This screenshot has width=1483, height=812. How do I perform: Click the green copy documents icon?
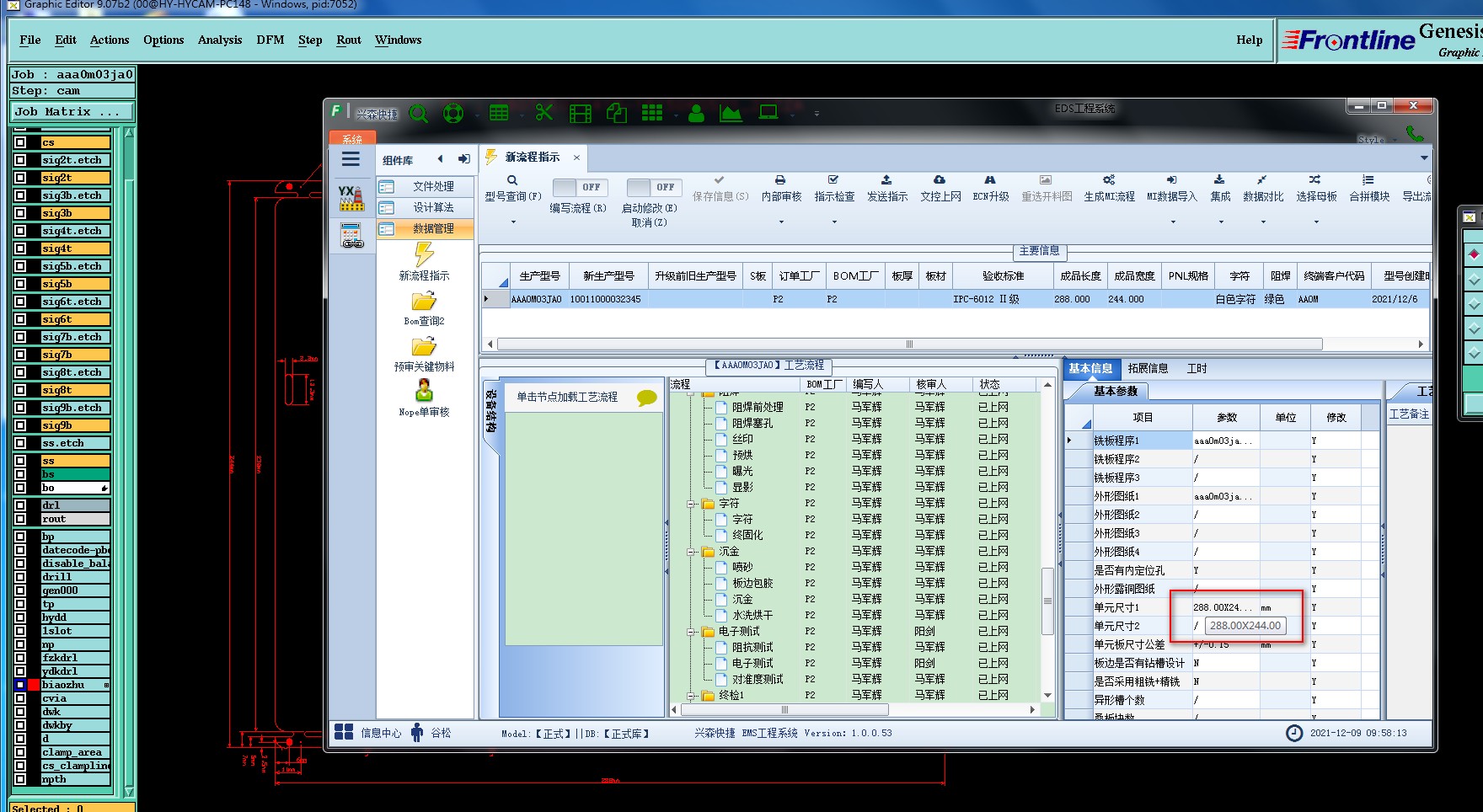[617, 113]
